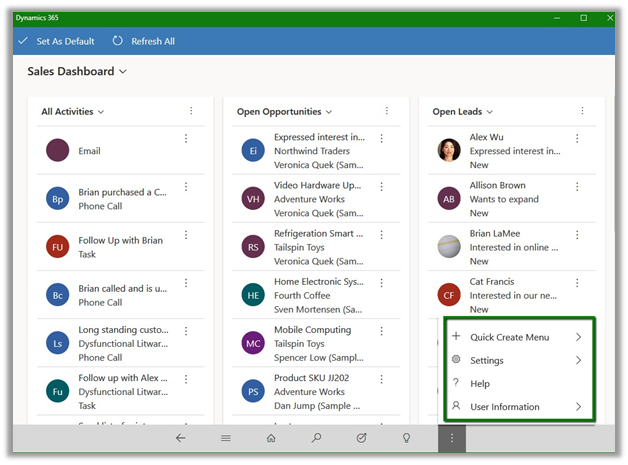Screen dimensions: 628x465
Task: Open more options for Open Opportunities panel
Action: pyautogui.click(x=387, y=112)
